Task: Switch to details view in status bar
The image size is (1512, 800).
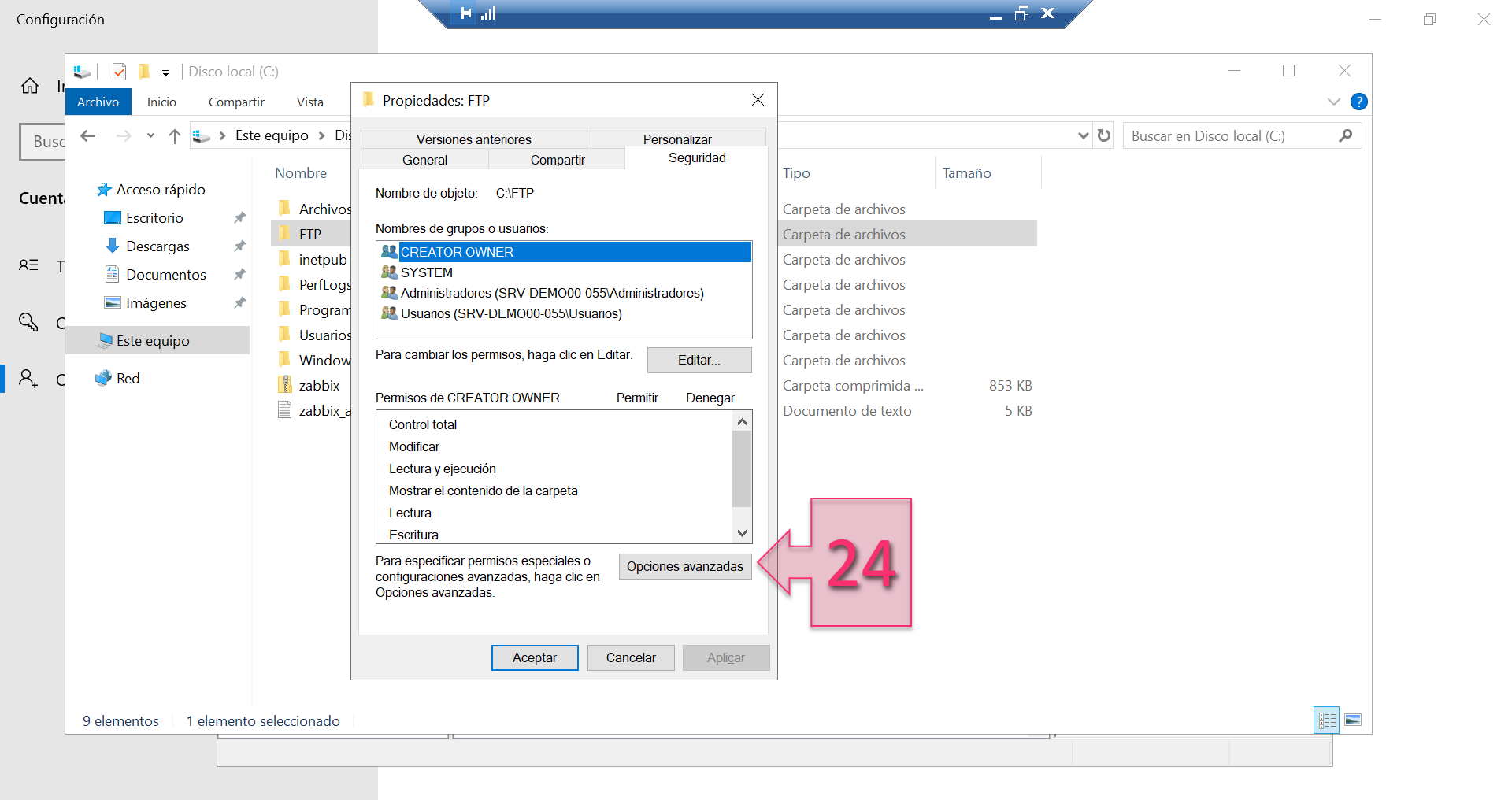Action: (1326, 720)
